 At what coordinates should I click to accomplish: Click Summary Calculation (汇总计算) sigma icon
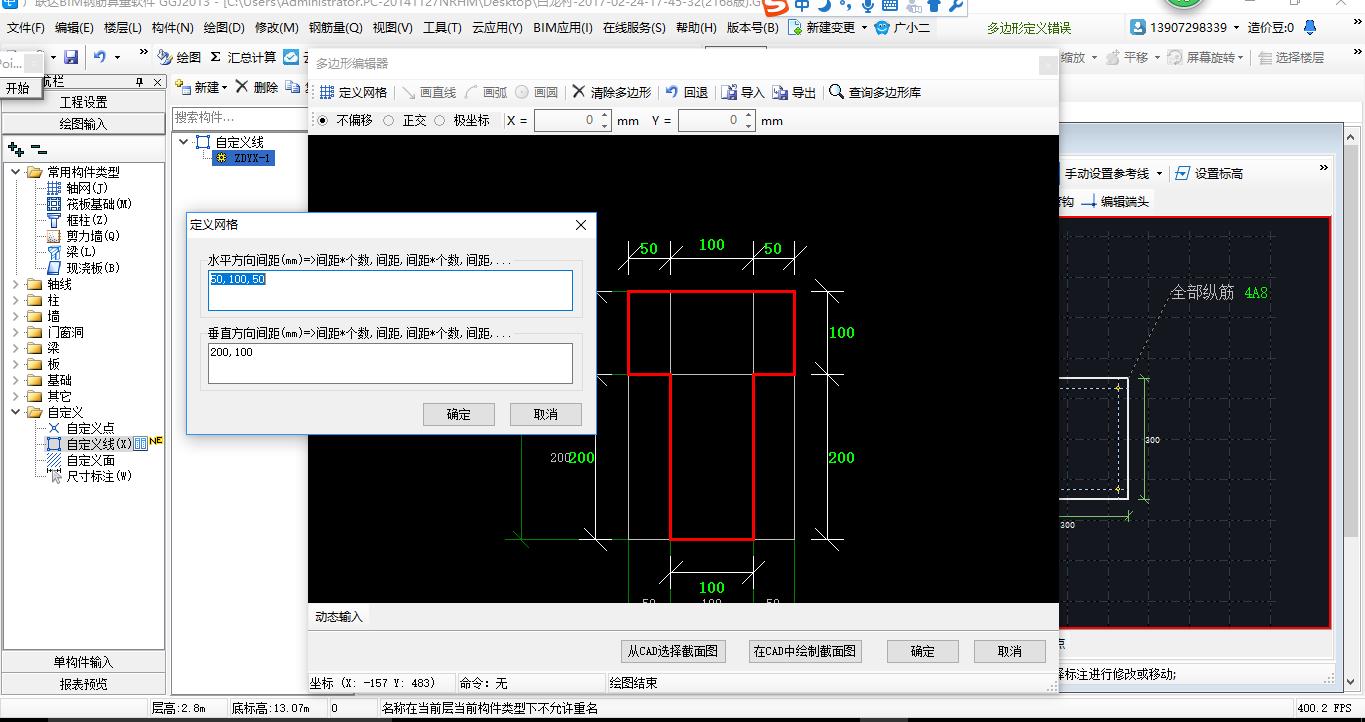tap(215, 58)
